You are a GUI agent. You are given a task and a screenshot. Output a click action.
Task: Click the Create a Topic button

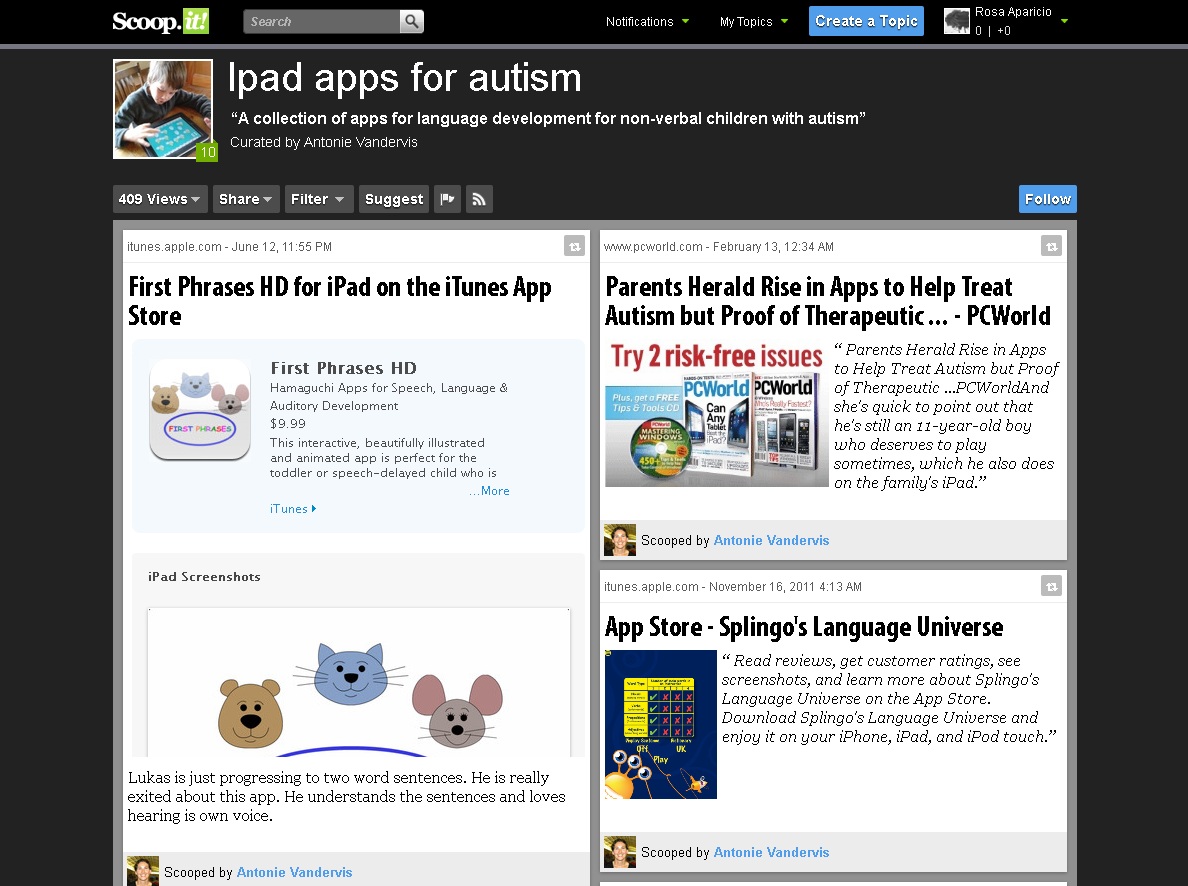[866, 20]
